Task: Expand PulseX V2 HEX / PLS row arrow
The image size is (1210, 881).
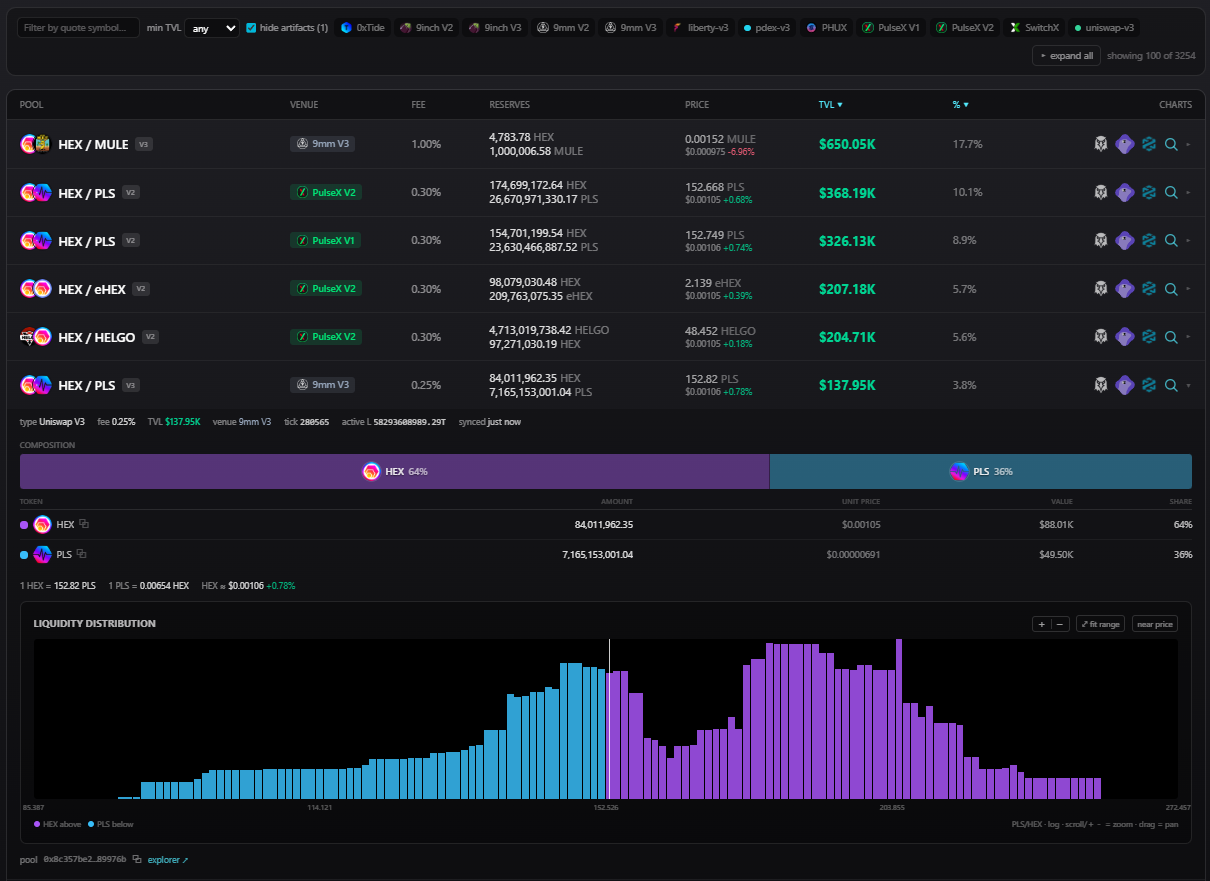Action: (1189, 192)
